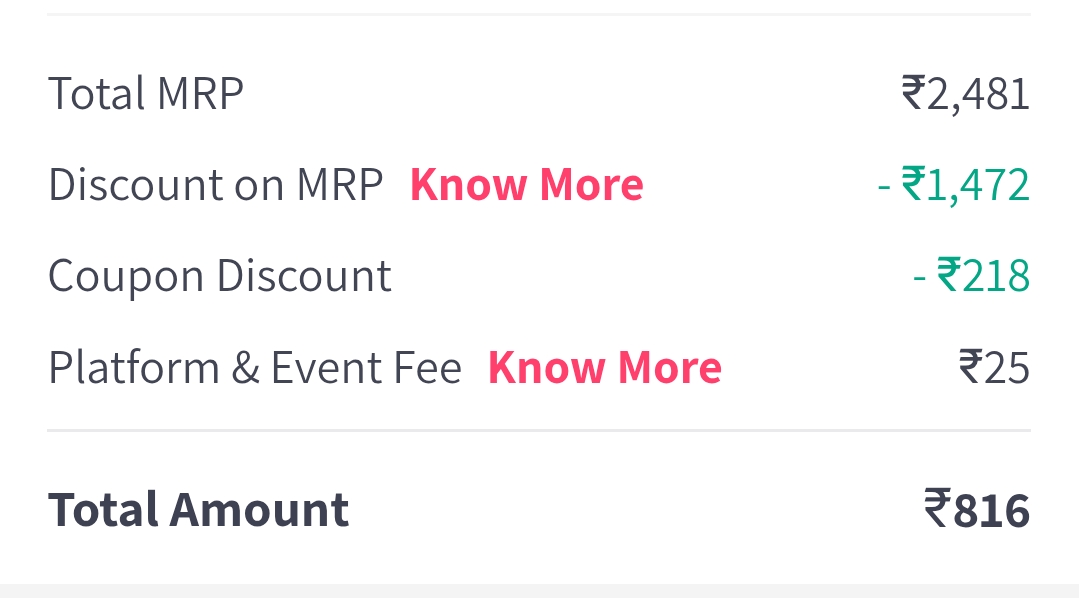Click the bold ₹816 total value

point(977,509)
